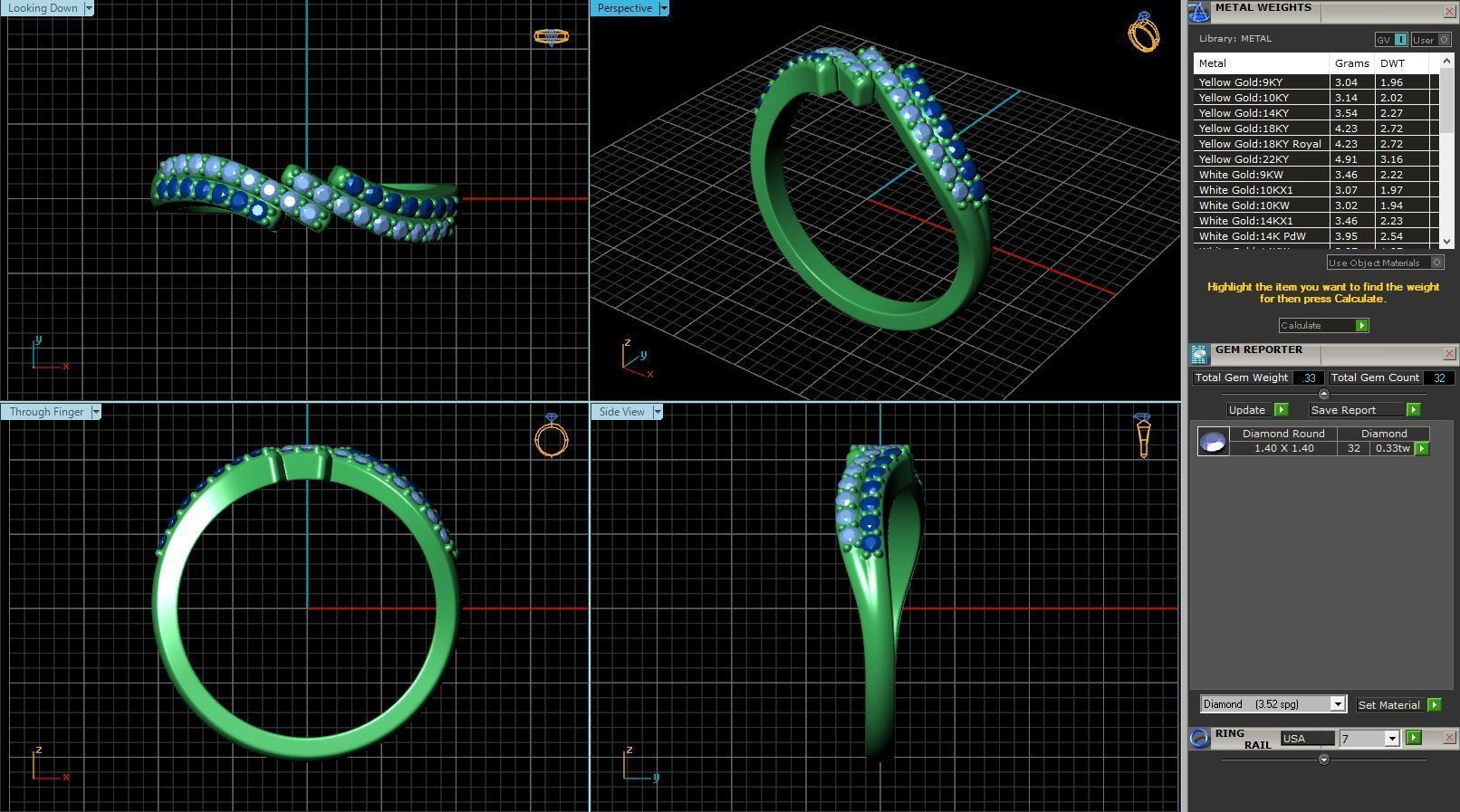Viewport: 1460px width, 812px height.
Task: Click the Metal Weights panel icon
Action: click(x=1199, y=12)
